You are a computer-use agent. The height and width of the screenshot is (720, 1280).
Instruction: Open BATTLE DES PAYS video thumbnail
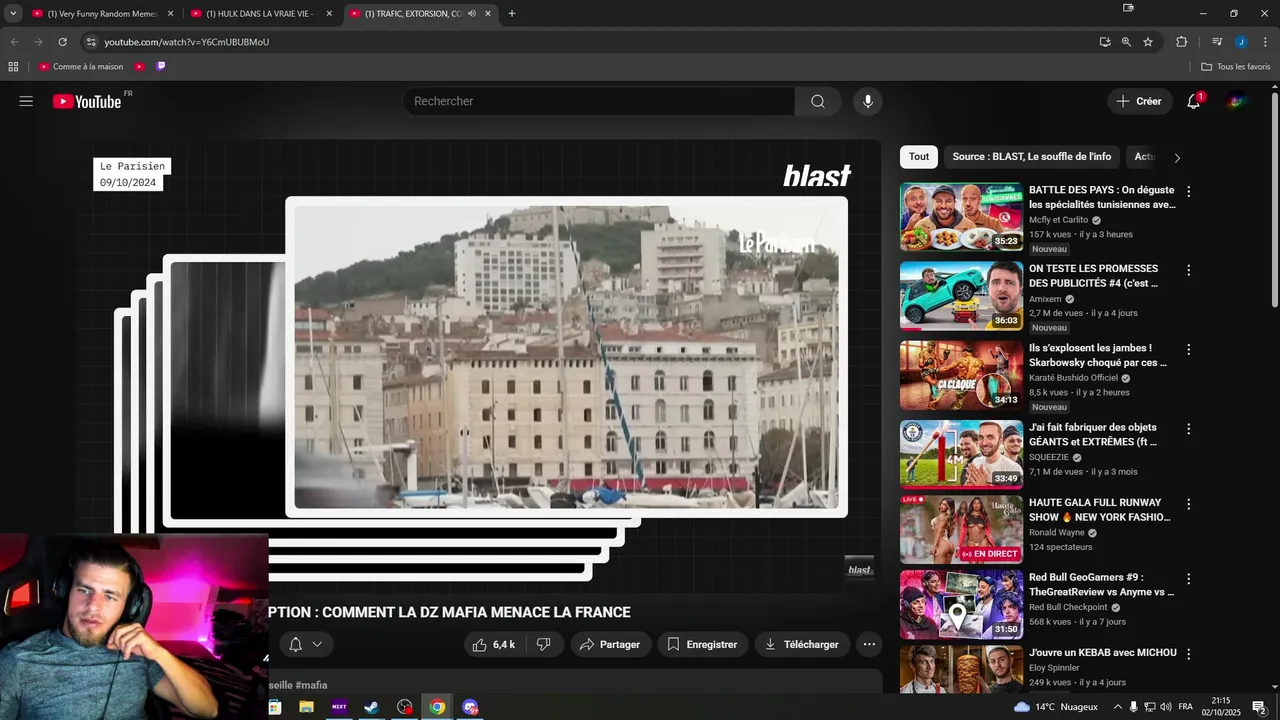(961, 216)
